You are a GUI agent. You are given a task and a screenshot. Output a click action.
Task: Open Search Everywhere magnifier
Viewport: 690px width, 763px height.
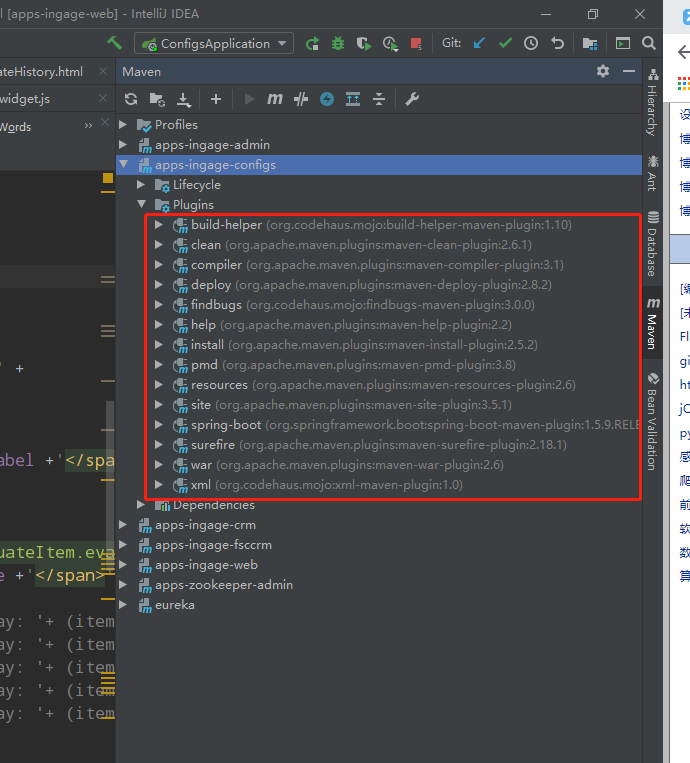[x=648, y=43]
